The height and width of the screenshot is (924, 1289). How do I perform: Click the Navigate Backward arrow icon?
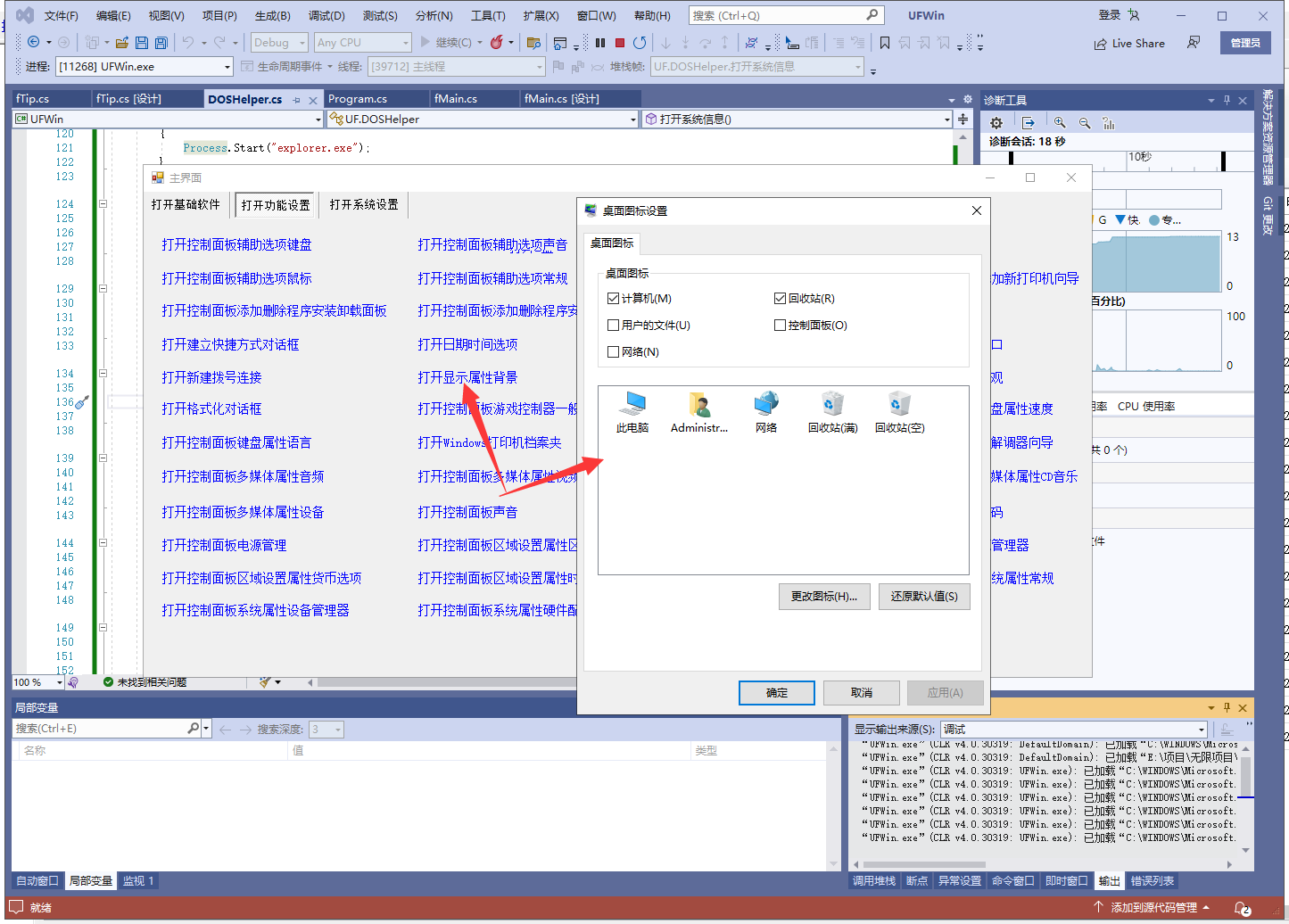(34, 42)
